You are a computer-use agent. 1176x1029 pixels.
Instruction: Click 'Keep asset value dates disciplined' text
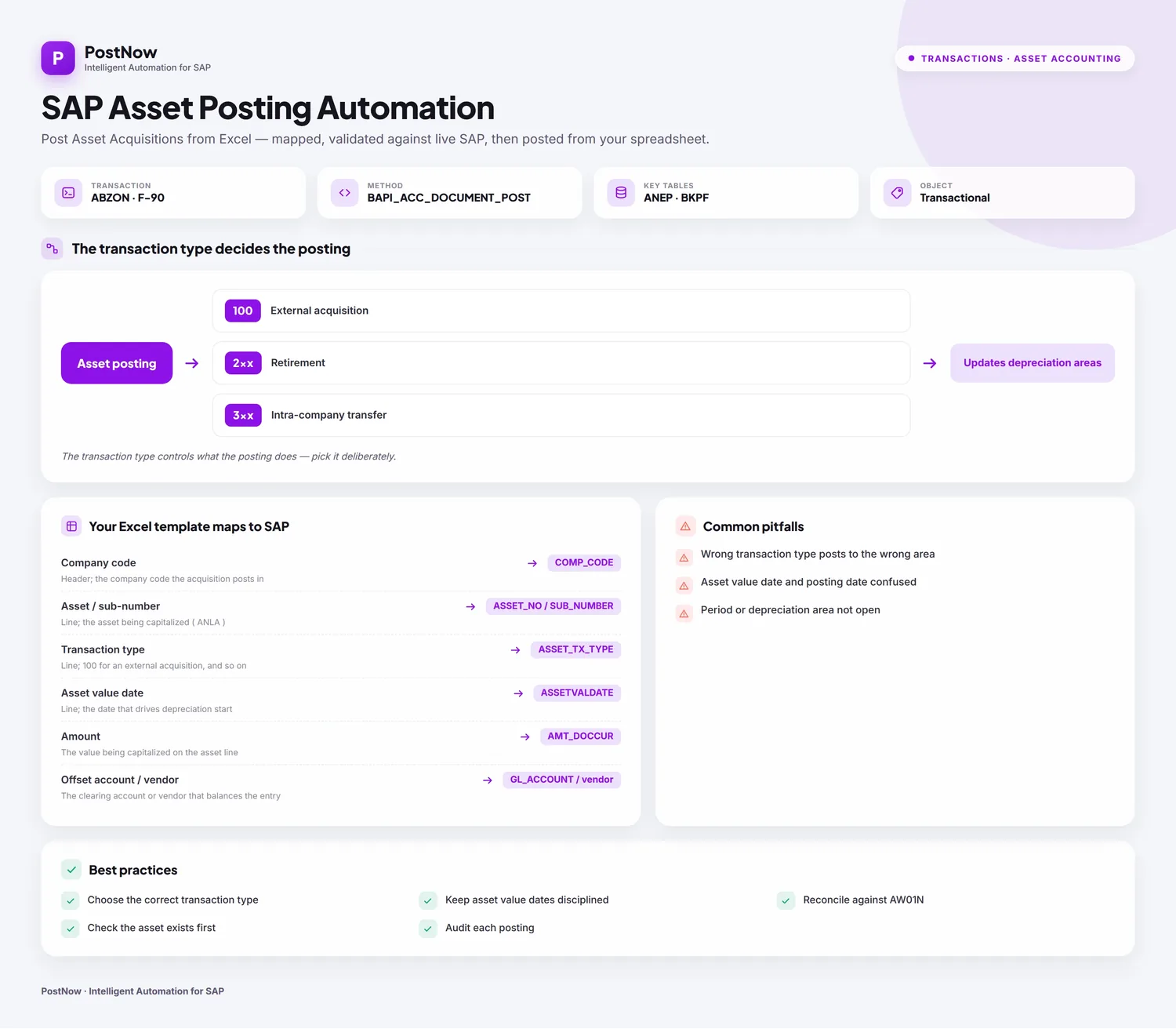click(527, 900)
